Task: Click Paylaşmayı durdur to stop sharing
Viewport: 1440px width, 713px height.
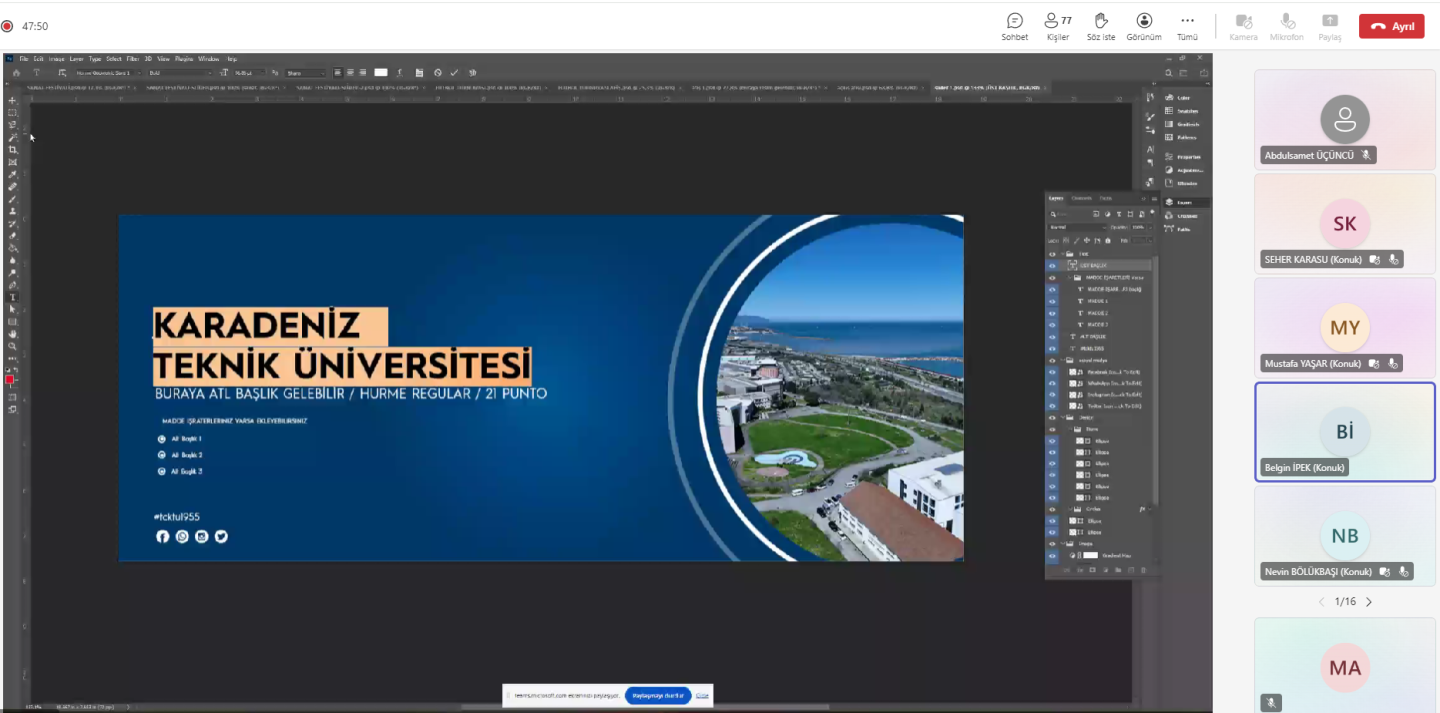Action: [658, 695]
